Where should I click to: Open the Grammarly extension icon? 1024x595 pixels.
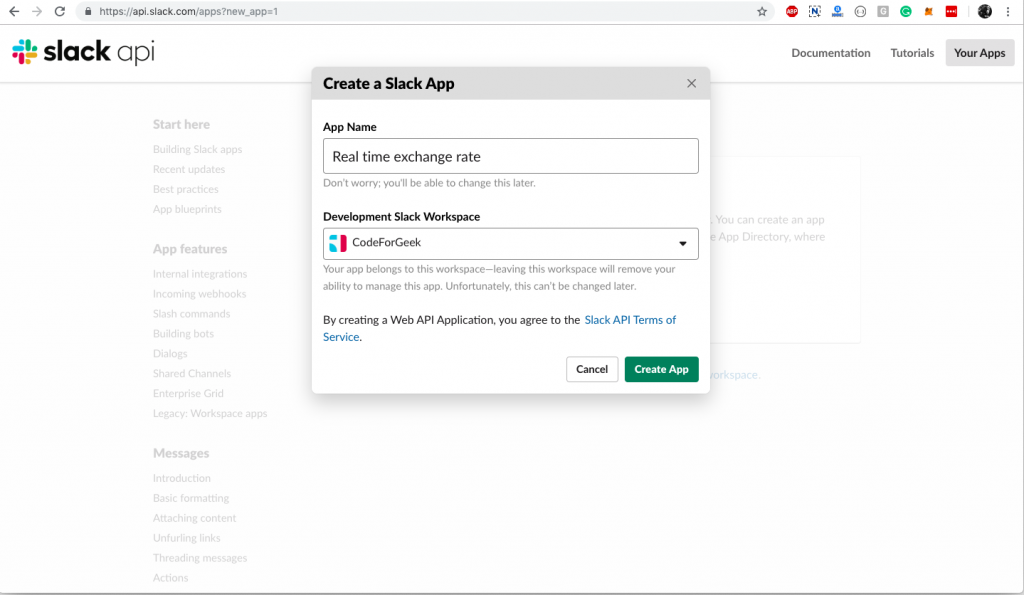pos(906,11)
